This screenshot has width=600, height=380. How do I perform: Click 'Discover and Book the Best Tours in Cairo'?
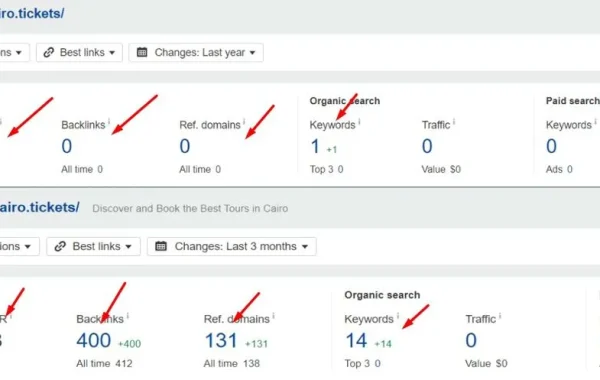coord(190,209)
